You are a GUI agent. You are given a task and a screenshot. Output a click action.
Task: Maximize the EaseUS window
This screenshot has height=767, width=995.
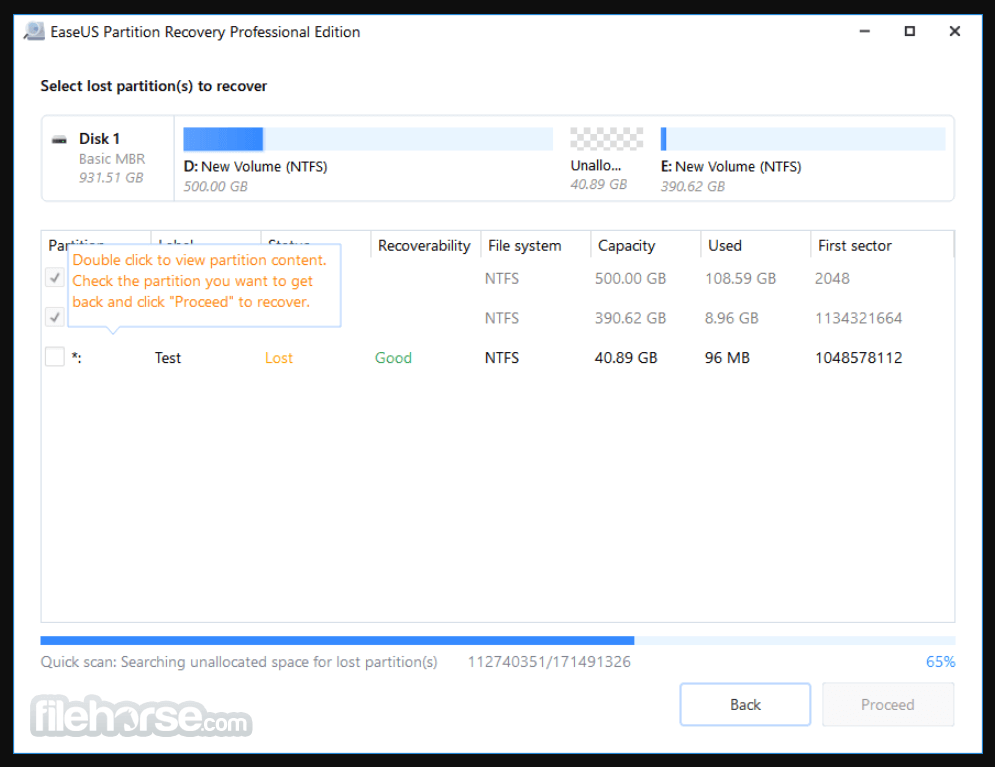pyautogui.click(x=909, y=31)
